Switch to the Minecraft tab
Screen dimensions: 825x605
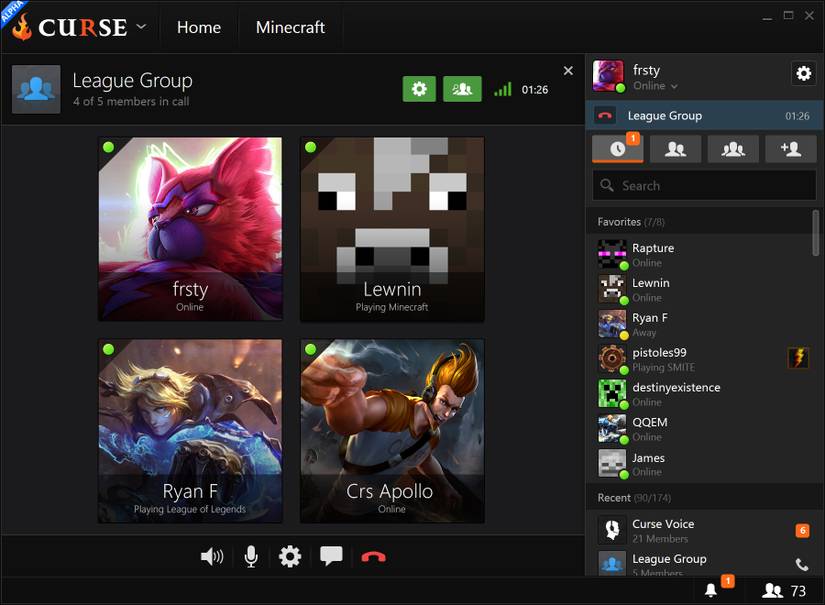pyautogui.click(x=290, y=27)
